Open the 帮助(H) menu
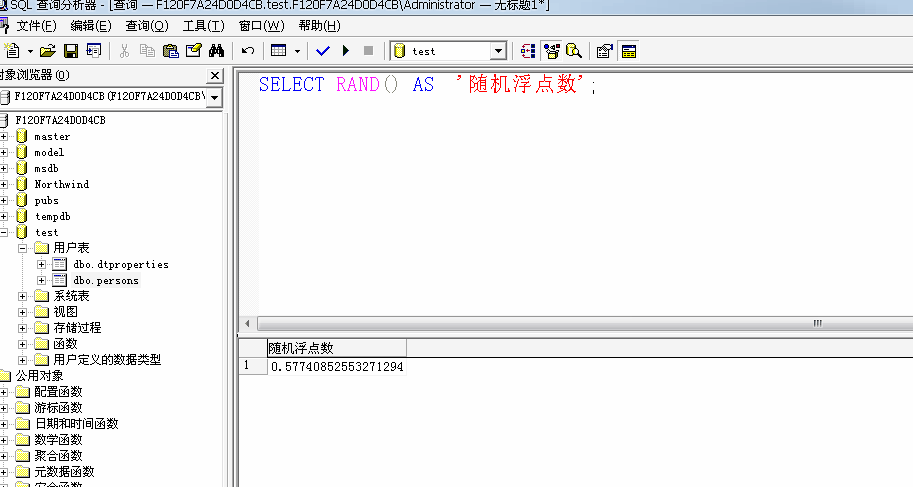913x487 pixels. (x=320, y=26)
